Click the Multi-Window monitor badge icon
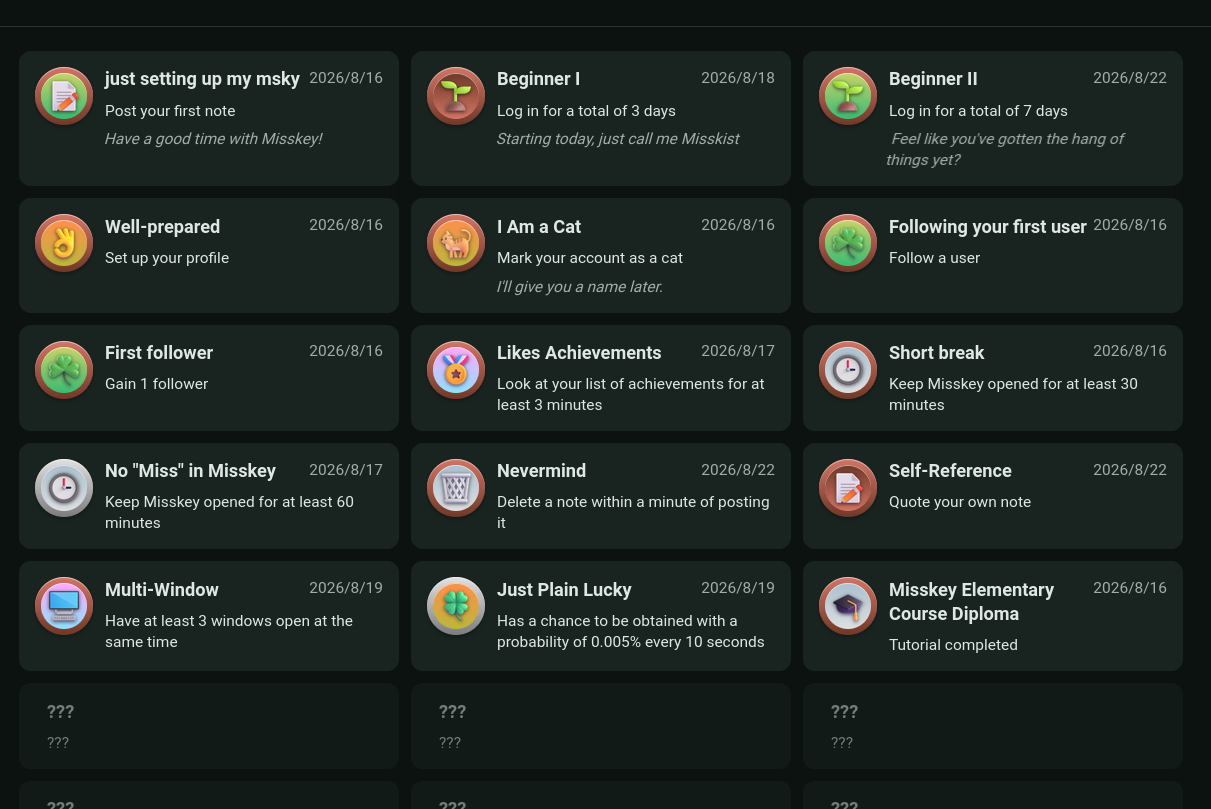1211x809 pixels. (64, 606)
